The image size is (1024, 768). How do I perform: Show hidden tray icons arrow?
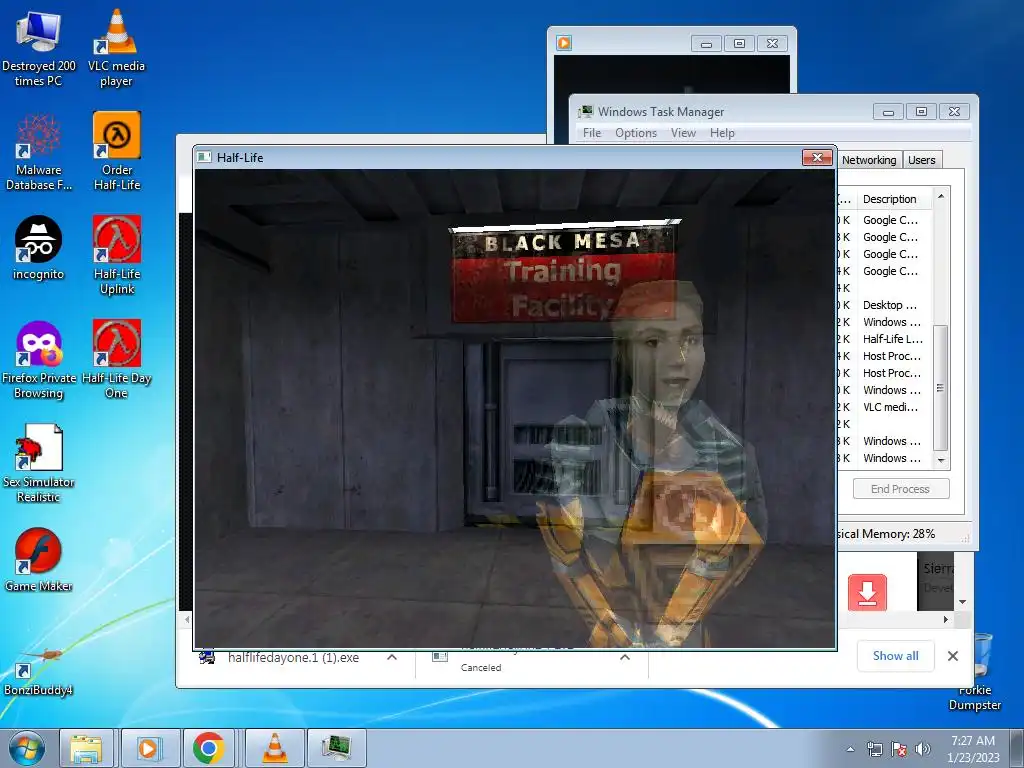(x=850, y=749)
